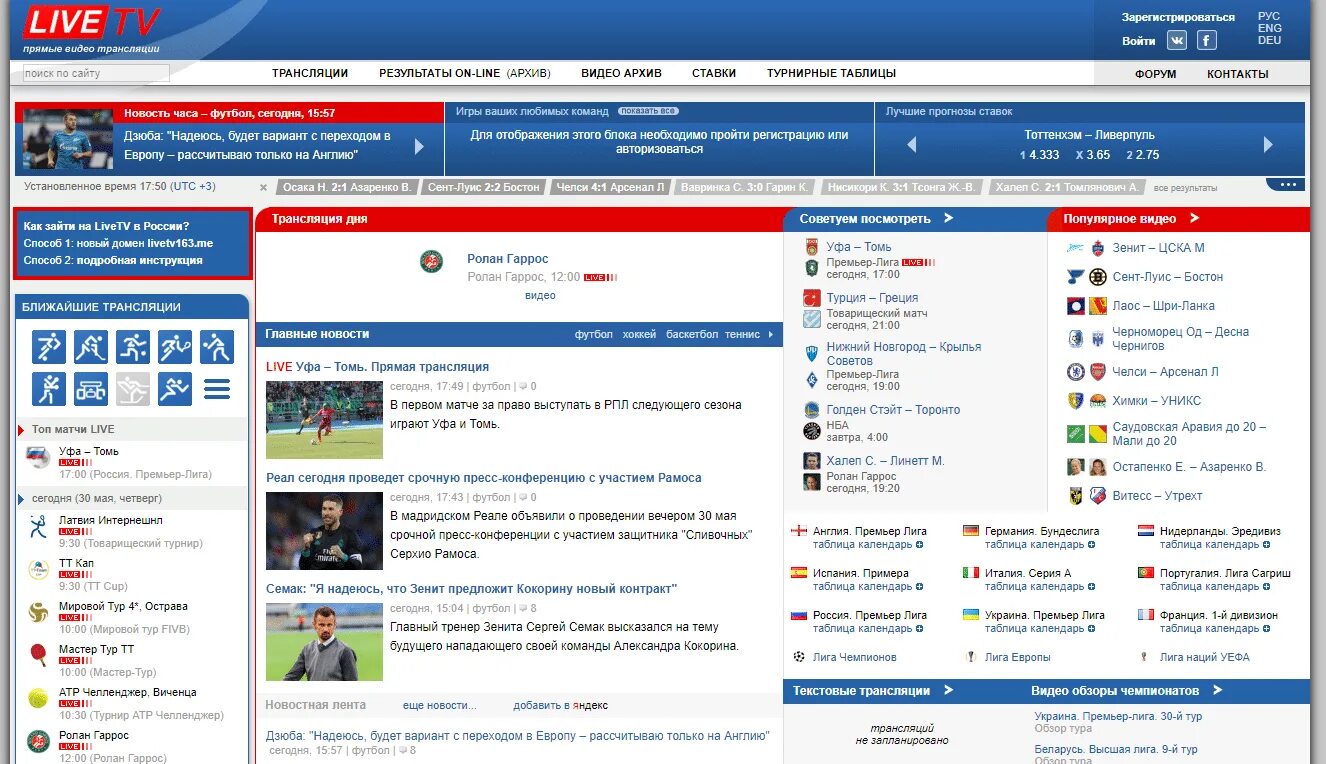The width and height of the screenshot is (1326, 764).
Task: Switch site language to ENG
Action: [1269, 29]
